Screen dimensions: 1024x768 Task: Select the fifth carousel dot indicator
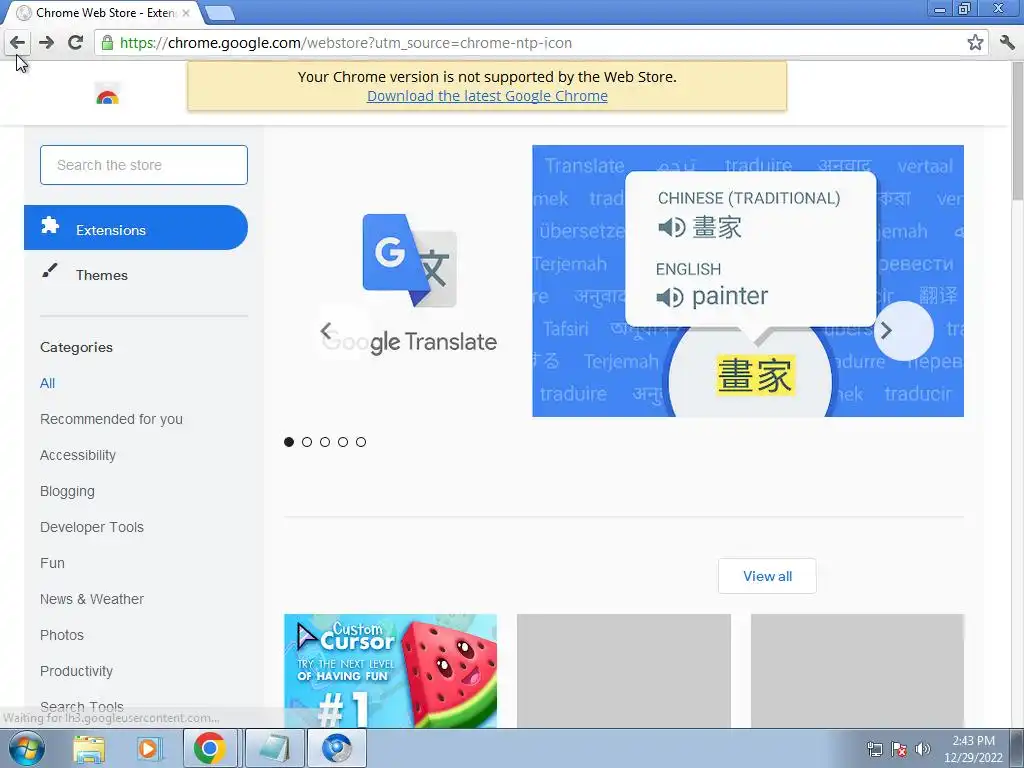[x=360, y=442]
